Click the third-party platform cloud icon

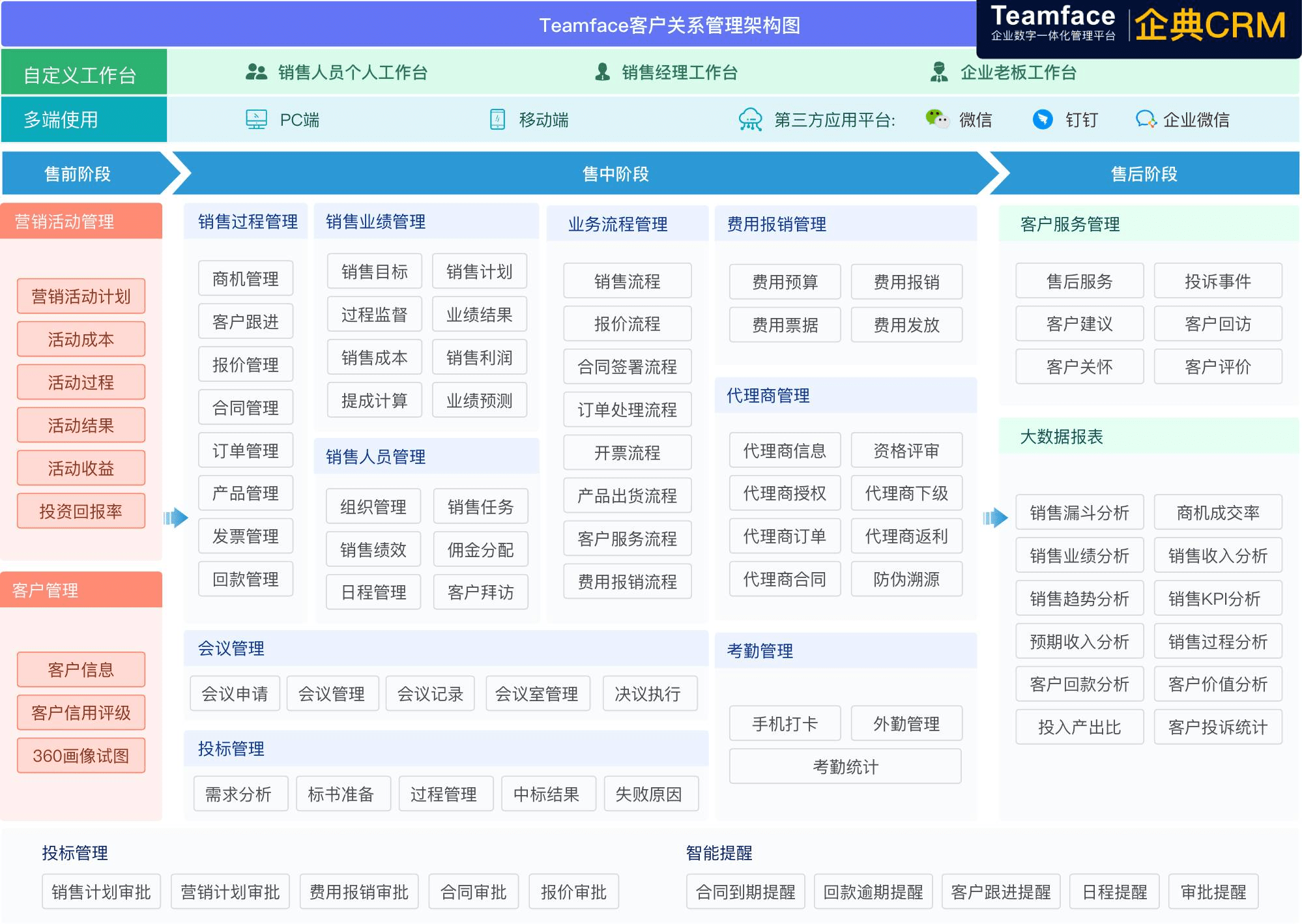tap(750, 119)
